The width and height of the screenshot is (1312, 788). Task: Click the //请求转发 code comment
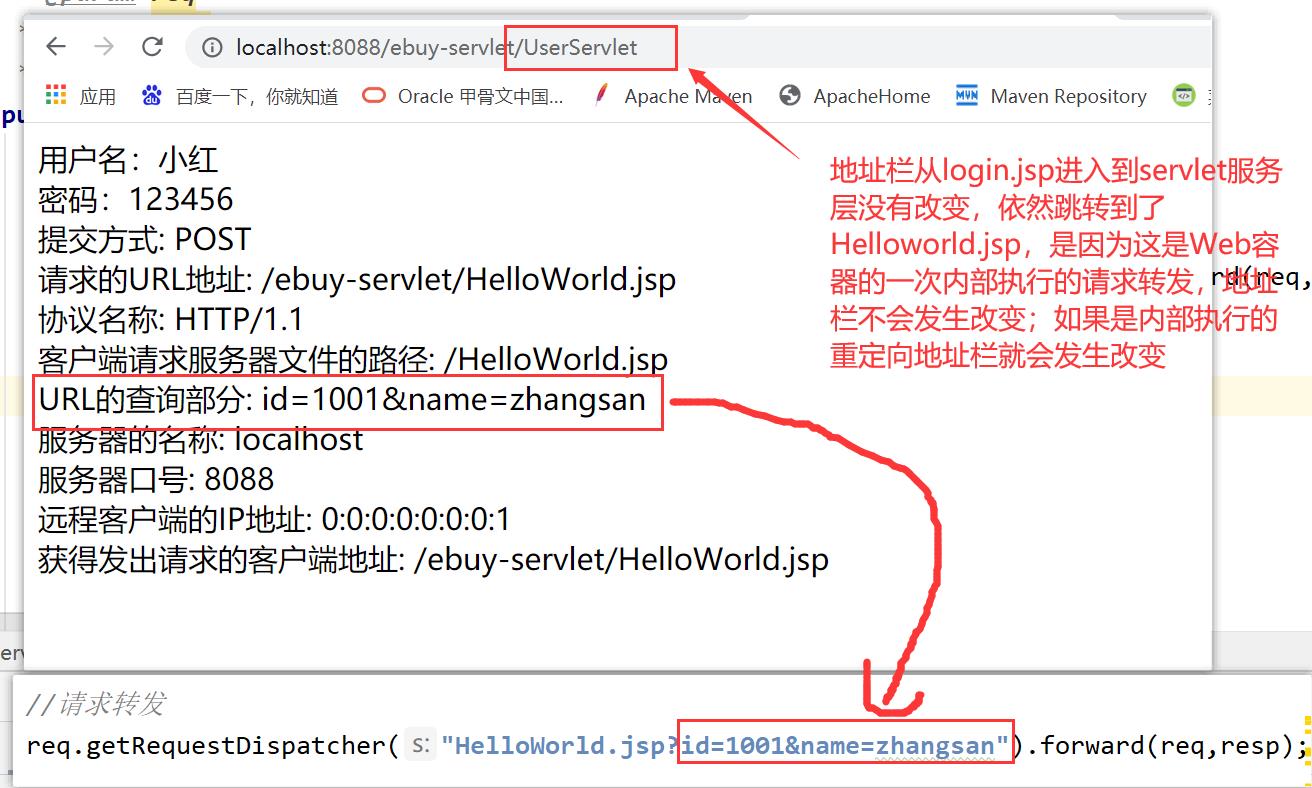pyautogui.click(x=95, y=705)
